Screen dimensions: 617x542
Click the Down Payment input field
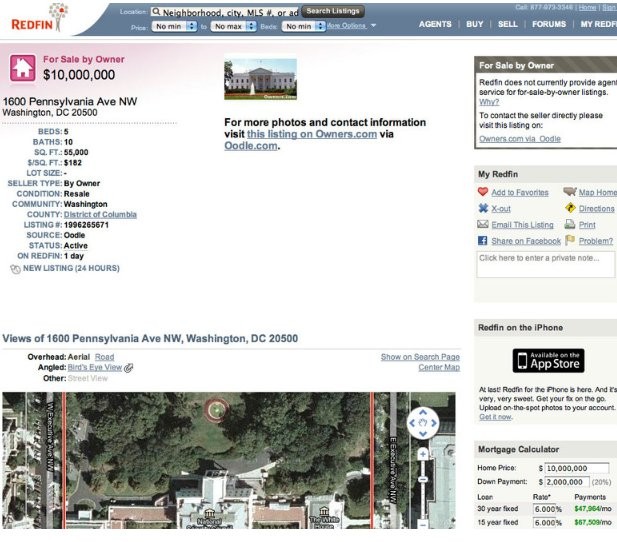[x=567, y=482]
